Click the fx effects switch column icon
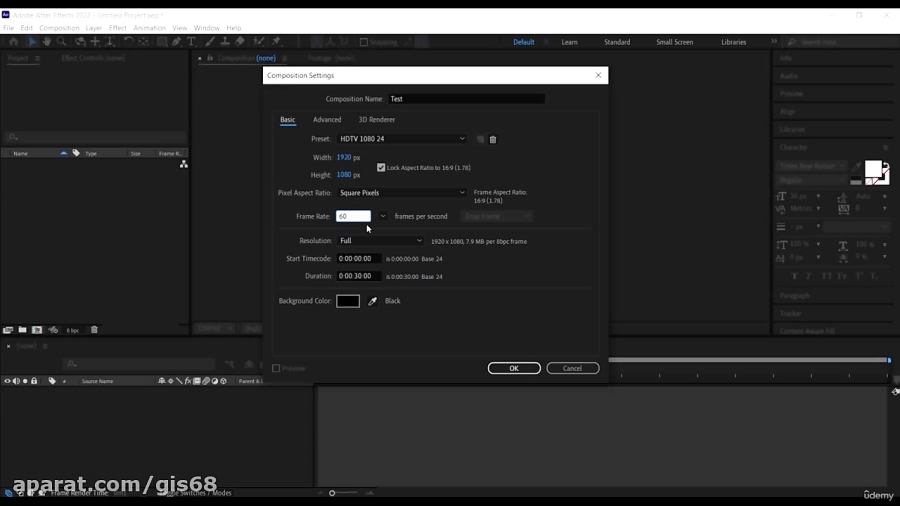This screenshot has height=506, width=900. point(188,381)
